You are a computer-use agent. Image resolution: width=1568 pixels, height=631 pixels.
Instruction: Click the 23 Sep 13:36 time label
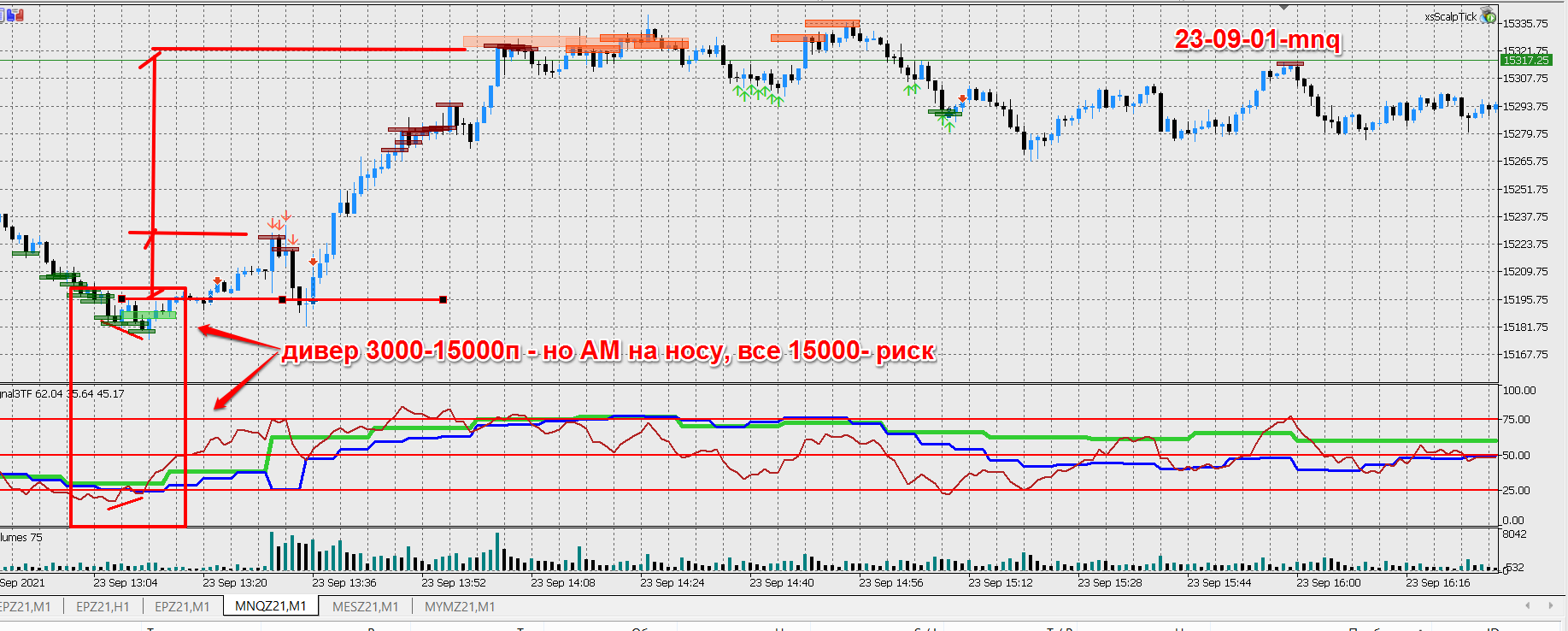[344, 583]
